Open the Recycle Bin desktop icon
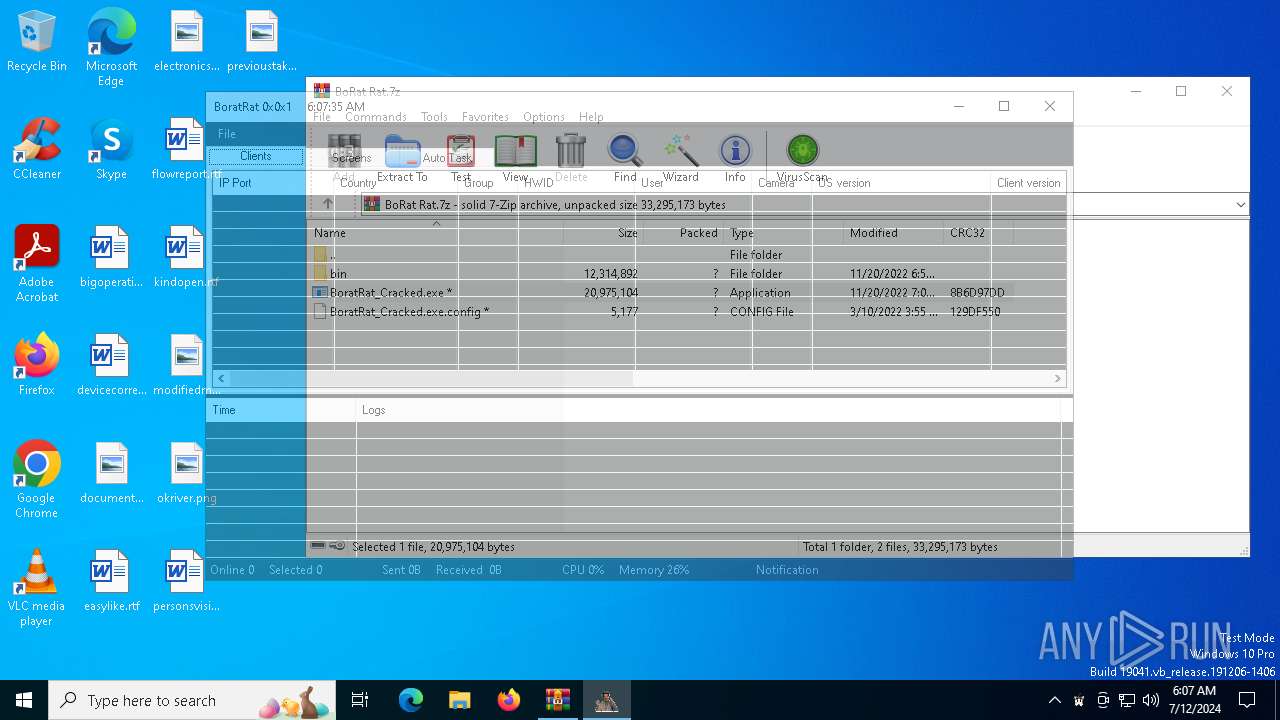 37,42
